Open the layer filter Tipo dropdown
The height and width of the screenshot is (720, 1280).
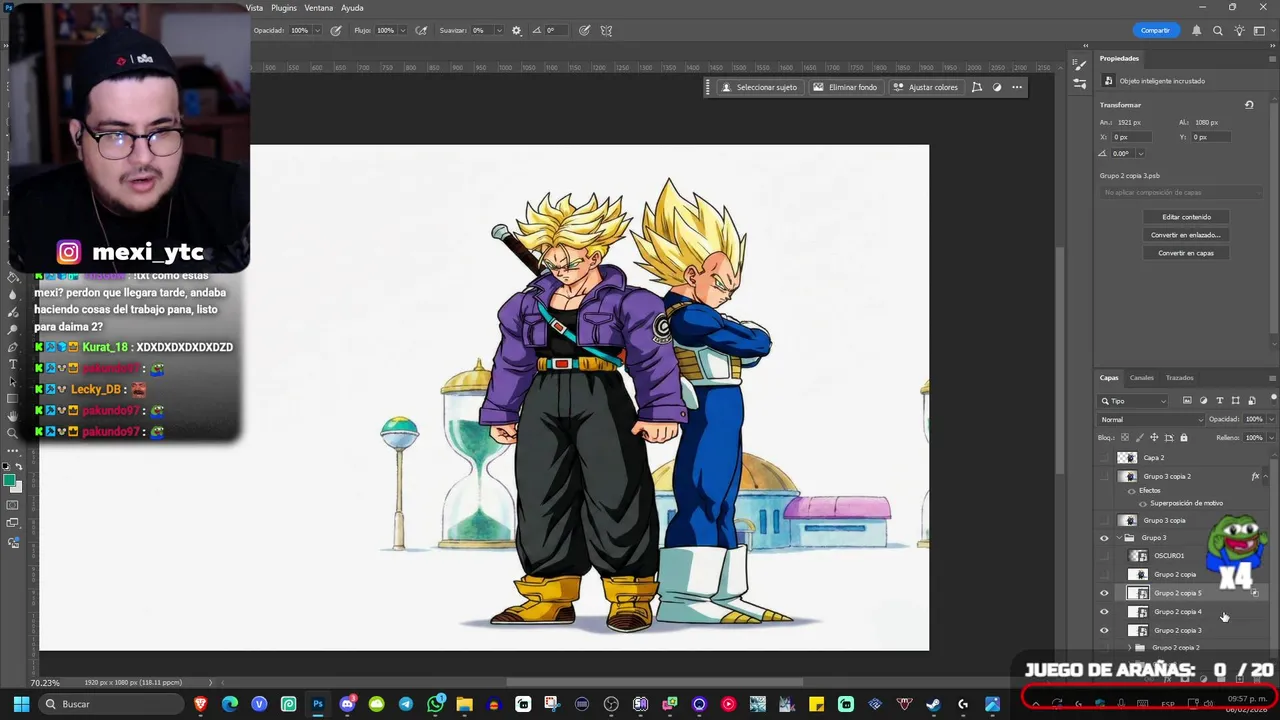click(1134, 401)
